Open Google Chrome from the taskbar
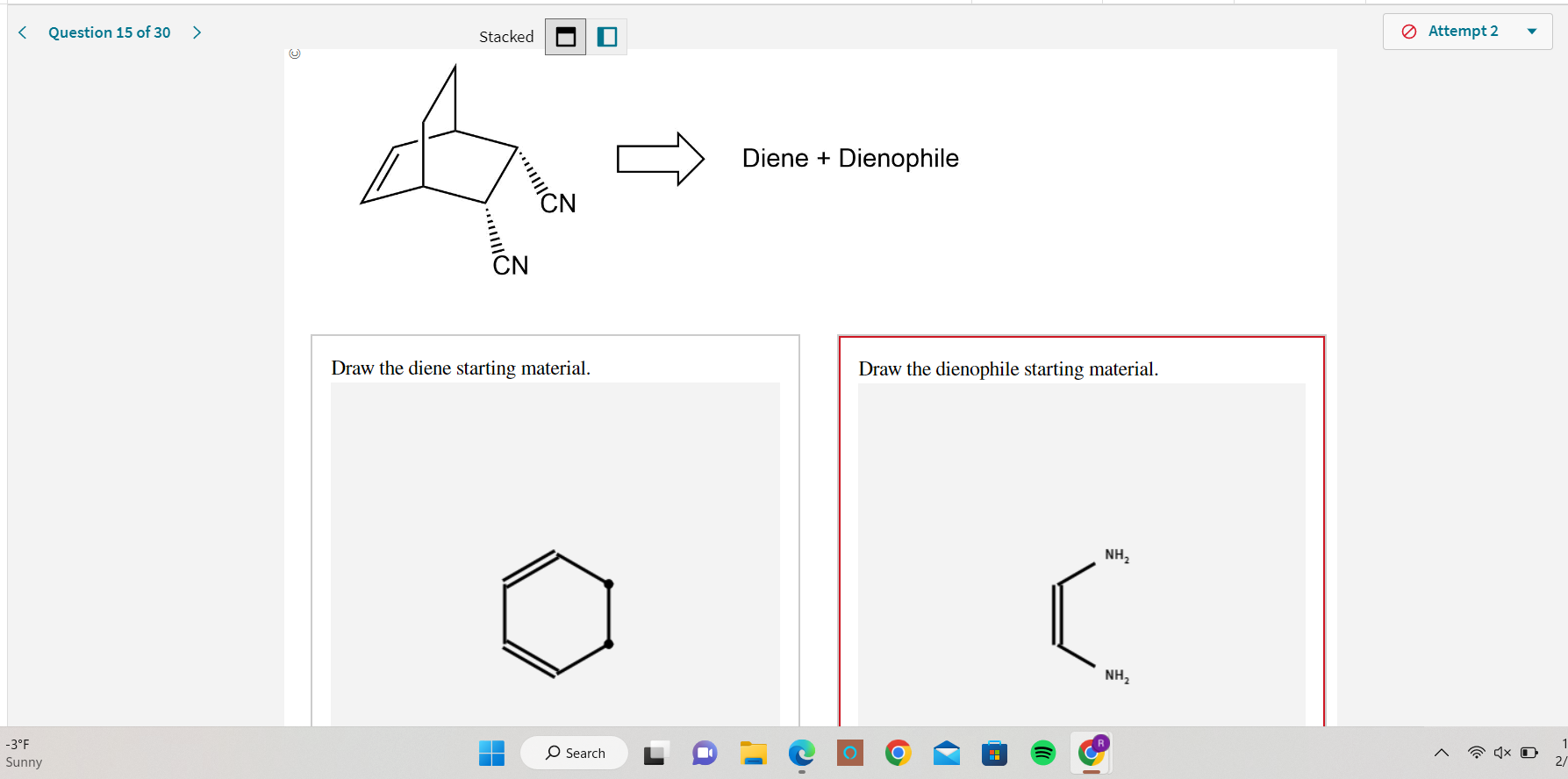1568x779 pixels. (898, 754)
